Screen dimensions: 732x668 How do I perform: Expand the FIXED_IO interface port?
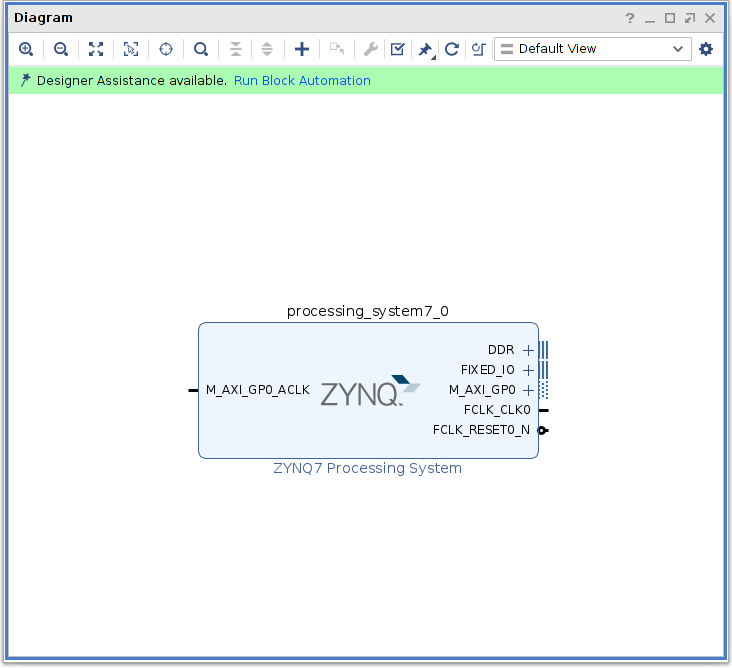click(x=528, y=370)
